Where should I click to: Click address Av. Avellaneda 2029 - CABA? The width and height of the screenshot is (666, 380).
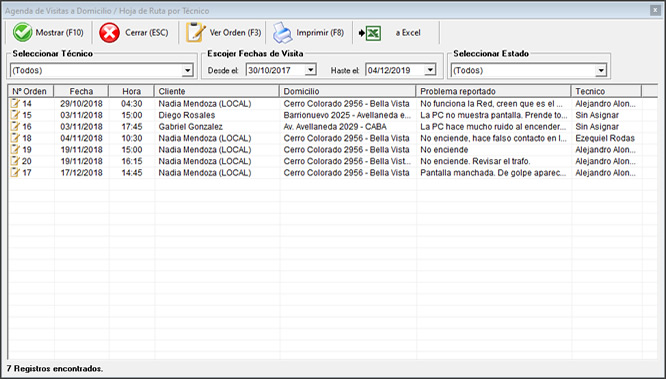pos(335,127)
